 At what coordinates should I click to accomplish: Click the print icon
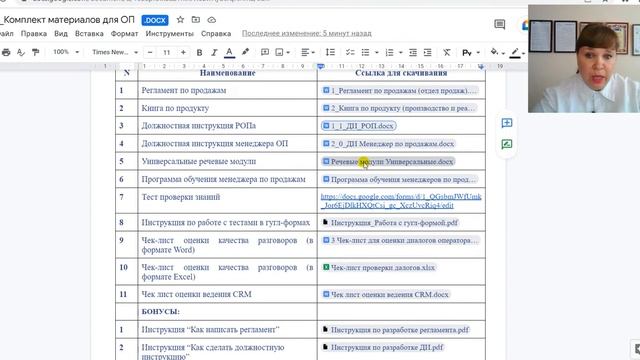pos(6,52)
